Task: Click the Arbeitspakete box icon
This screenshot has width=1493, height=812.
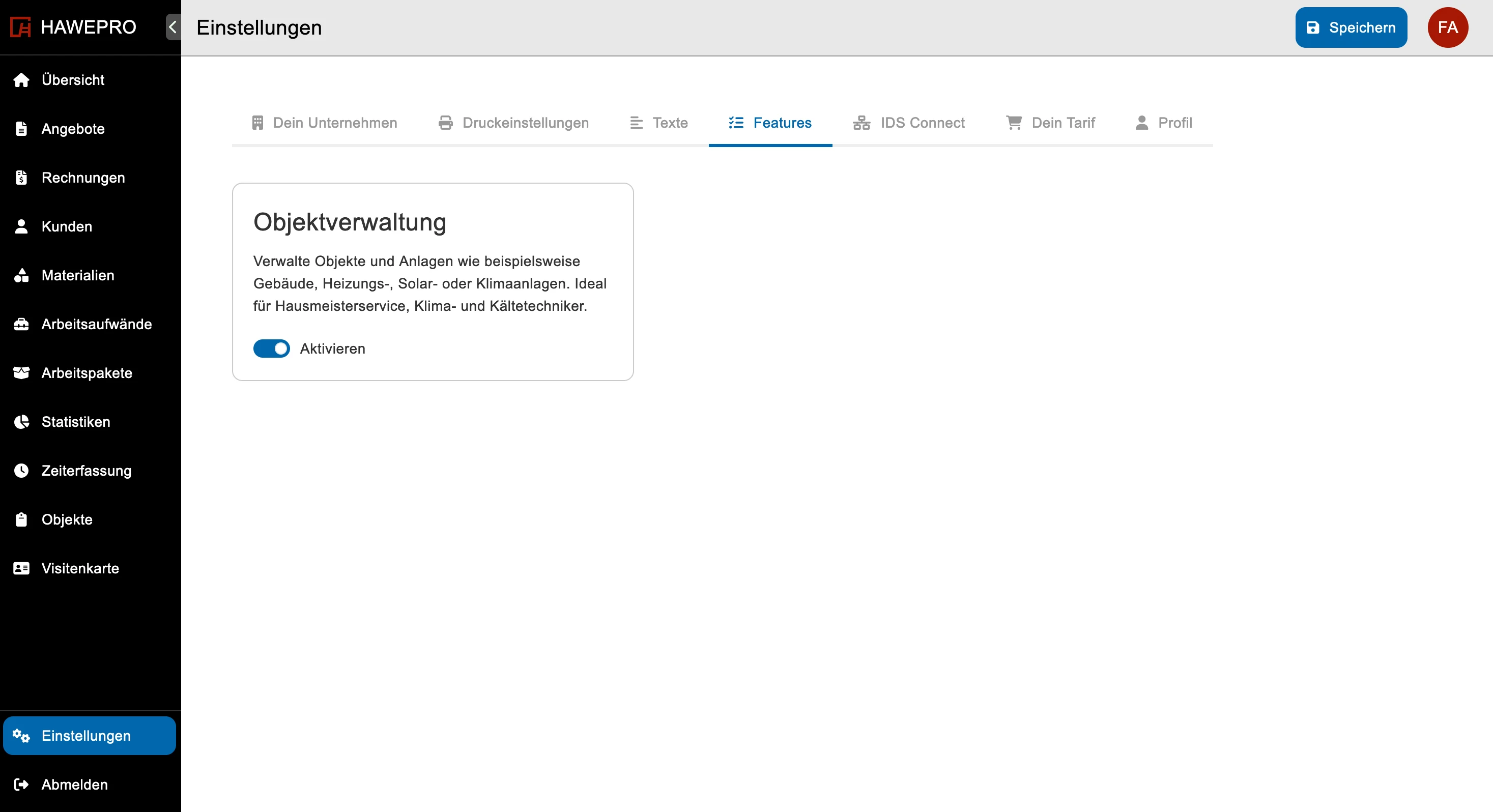Action: pos(21,372)
